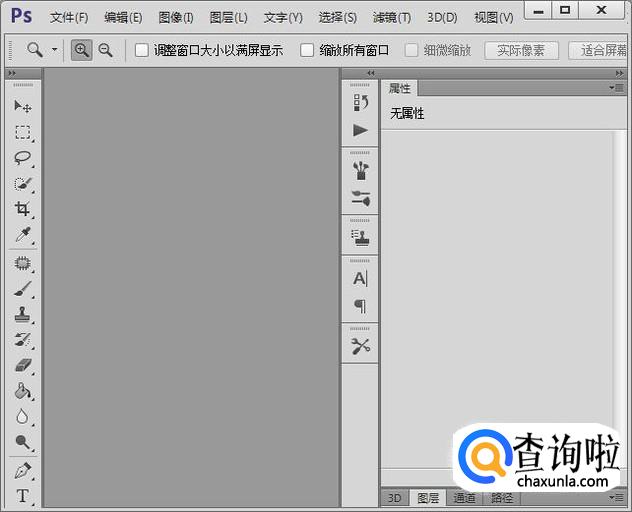Screen dimensions: 632x512
Task: Switch to the 路径 panel tab
Action: coord(502,498)
